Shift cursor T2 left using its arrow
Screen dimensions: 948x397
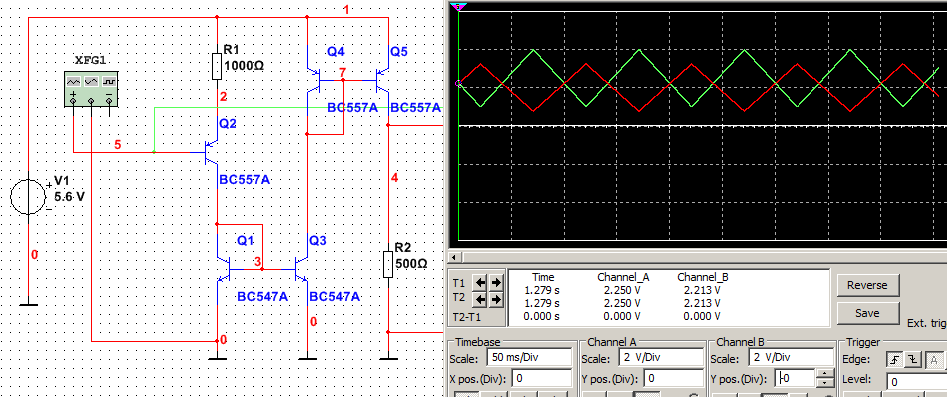click(480, 299)
